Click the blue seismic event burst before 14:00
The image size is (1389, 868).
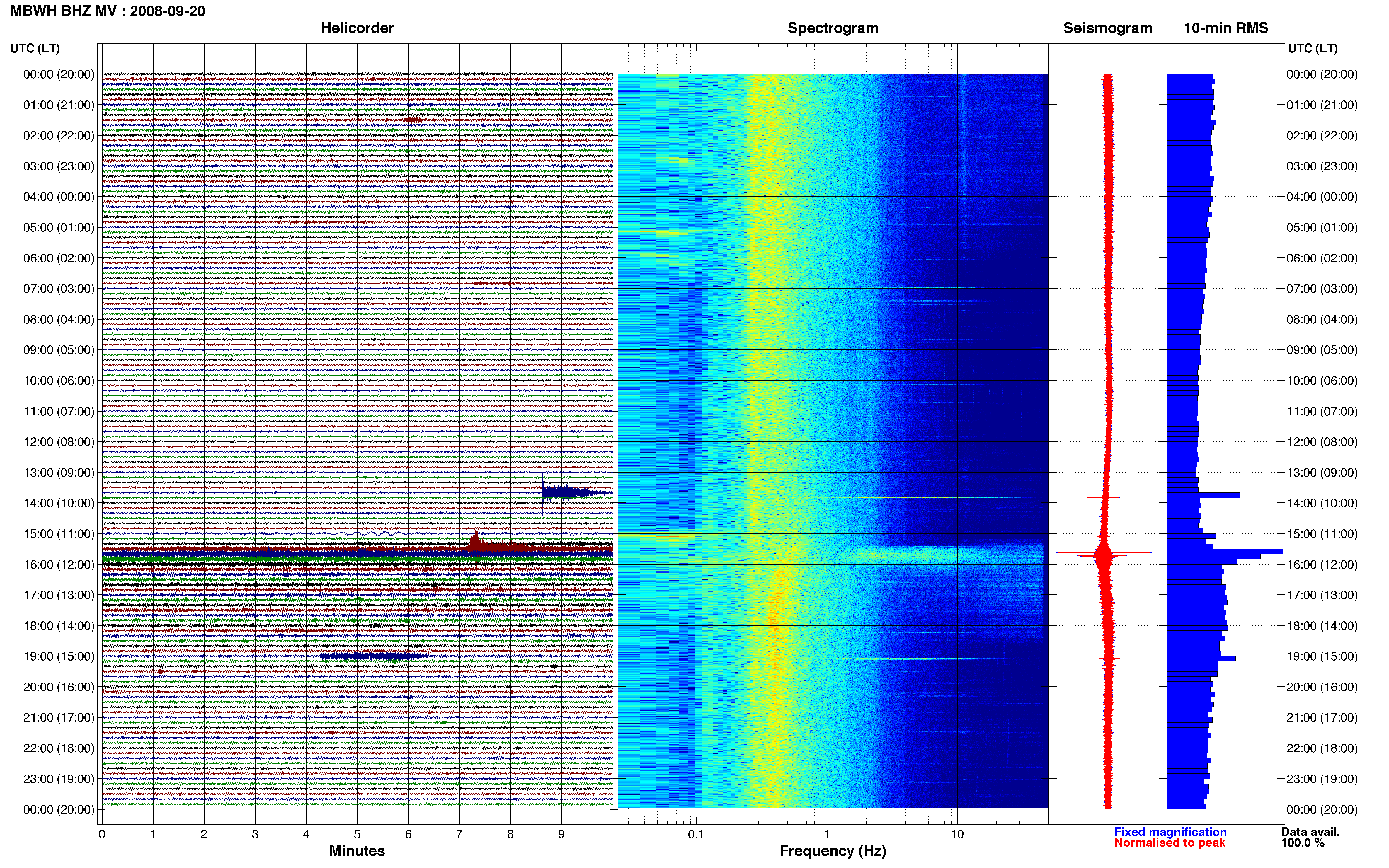pos(576,492)
